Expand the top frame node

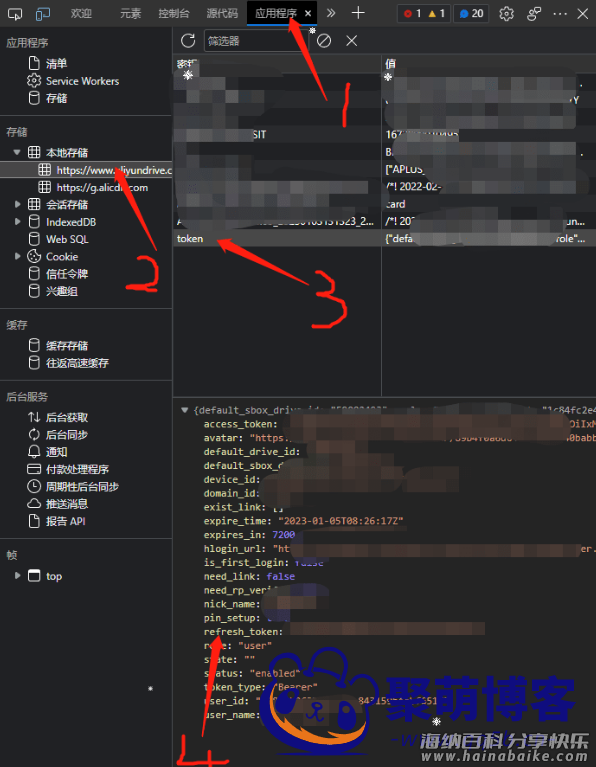click(x=17, y=576)
